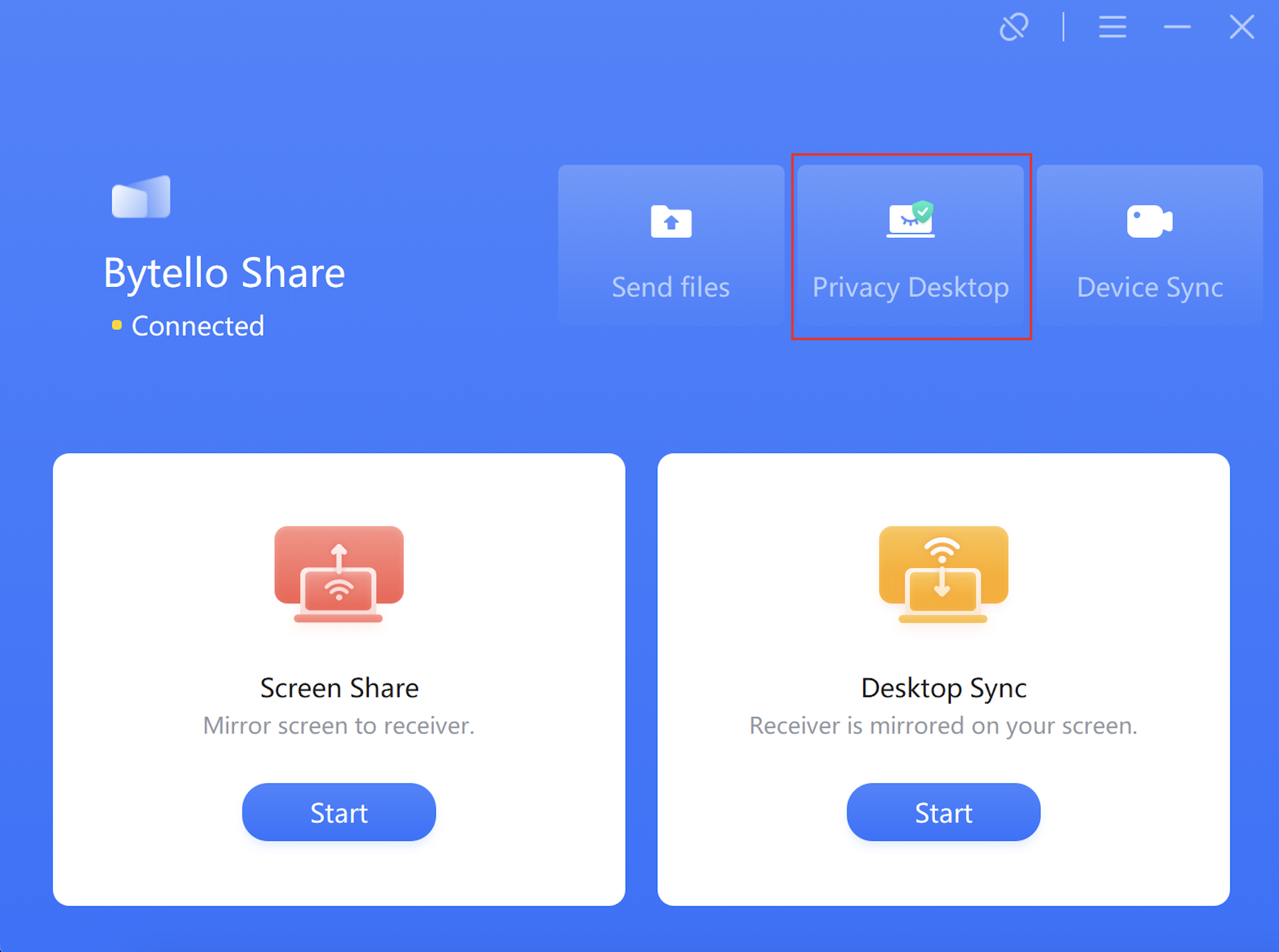Start Desktop Sync
Screen dimensions: 1279x952
coord(944,812)
